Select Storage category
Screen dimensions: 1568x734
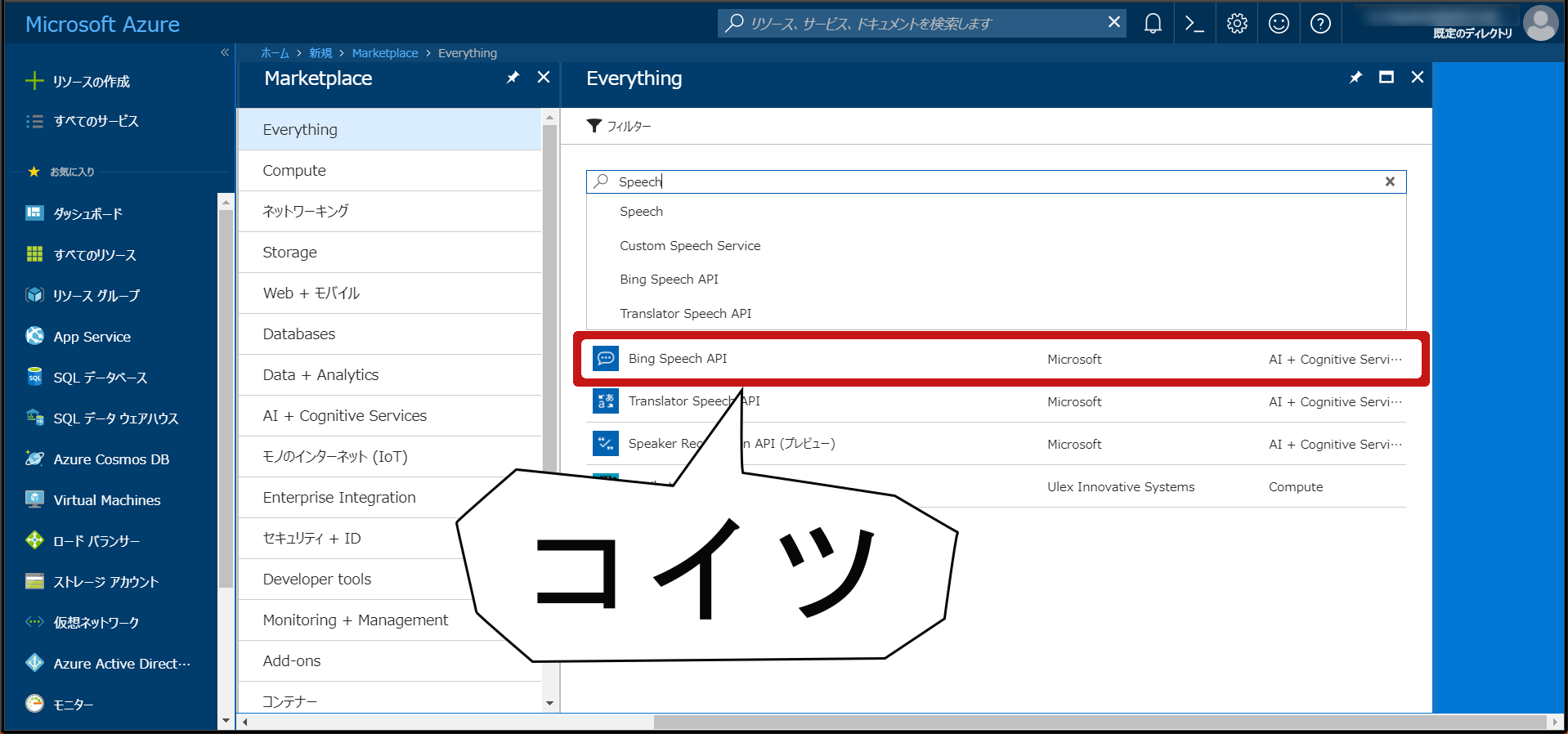pos(389,252)
